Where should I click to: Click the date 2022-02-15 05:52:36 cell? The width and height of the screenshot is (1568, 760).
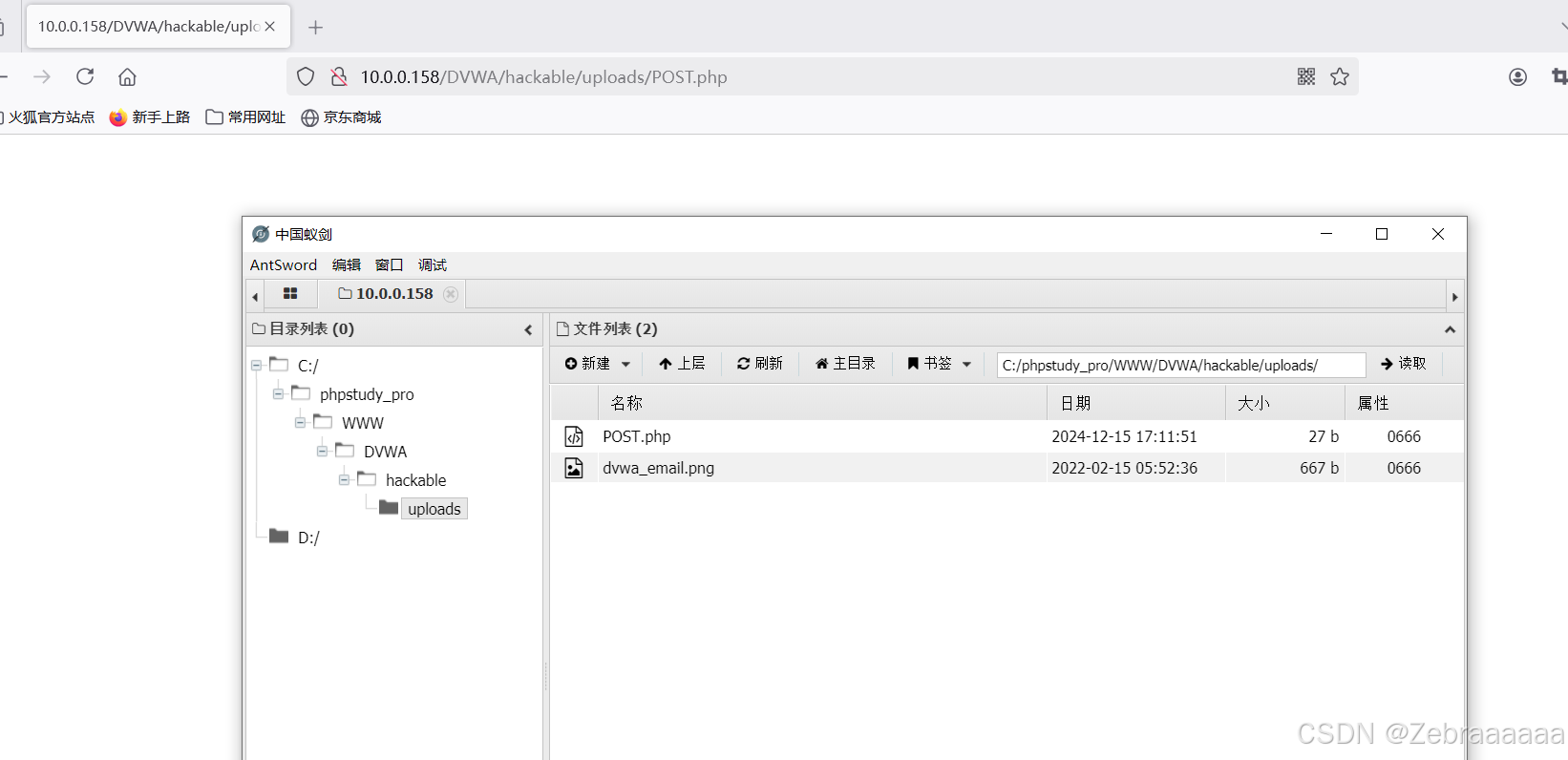tap(1124, 468)
